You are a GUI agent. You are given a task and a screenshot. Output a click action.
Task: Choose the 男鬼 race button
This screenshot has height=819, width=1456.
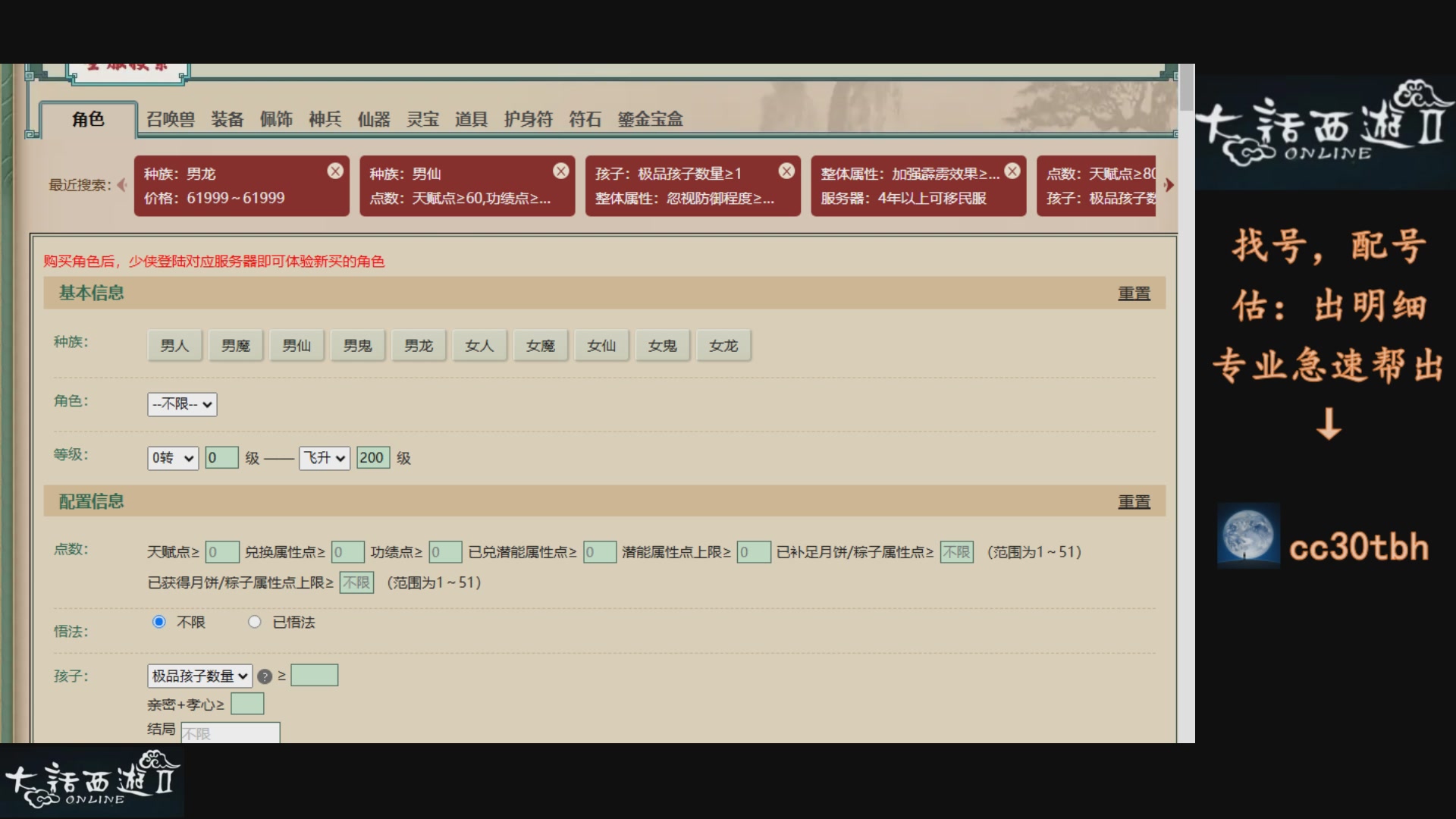click(x=358, y=346)
